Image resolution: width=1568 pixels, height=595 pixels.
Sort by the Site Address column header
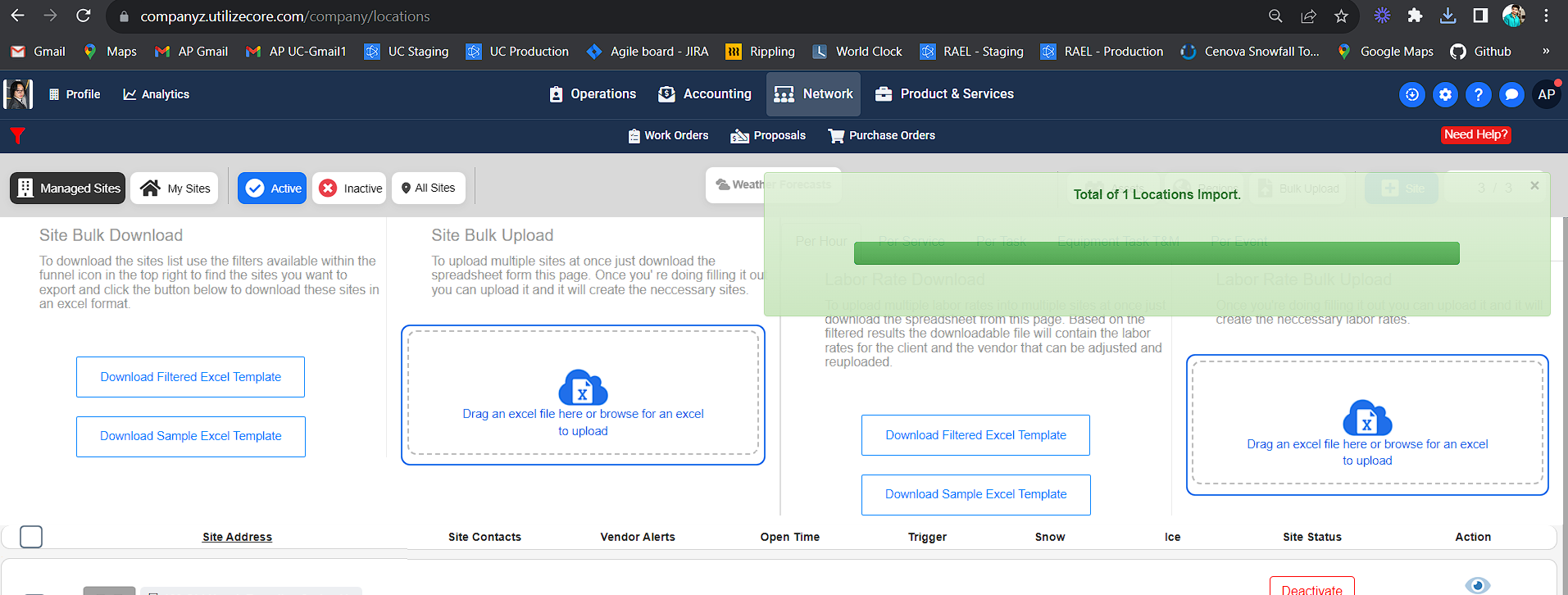click(238, 537)
